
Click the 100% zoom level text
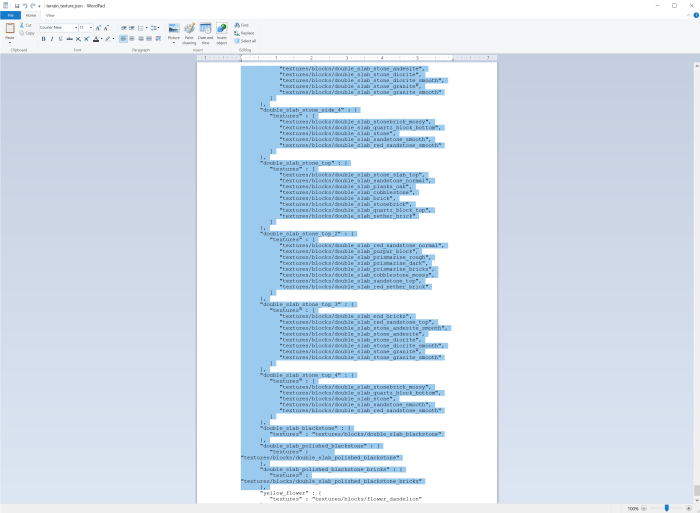click(633, 509)
